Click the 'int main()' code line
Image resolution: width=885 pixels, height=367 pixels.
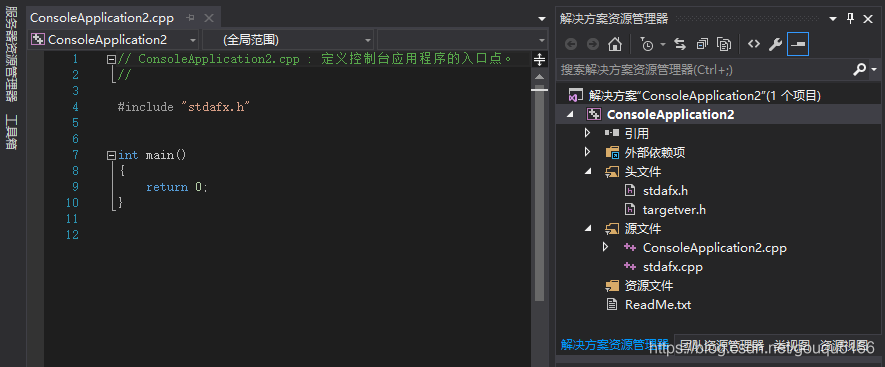click(x=152, y=155)
